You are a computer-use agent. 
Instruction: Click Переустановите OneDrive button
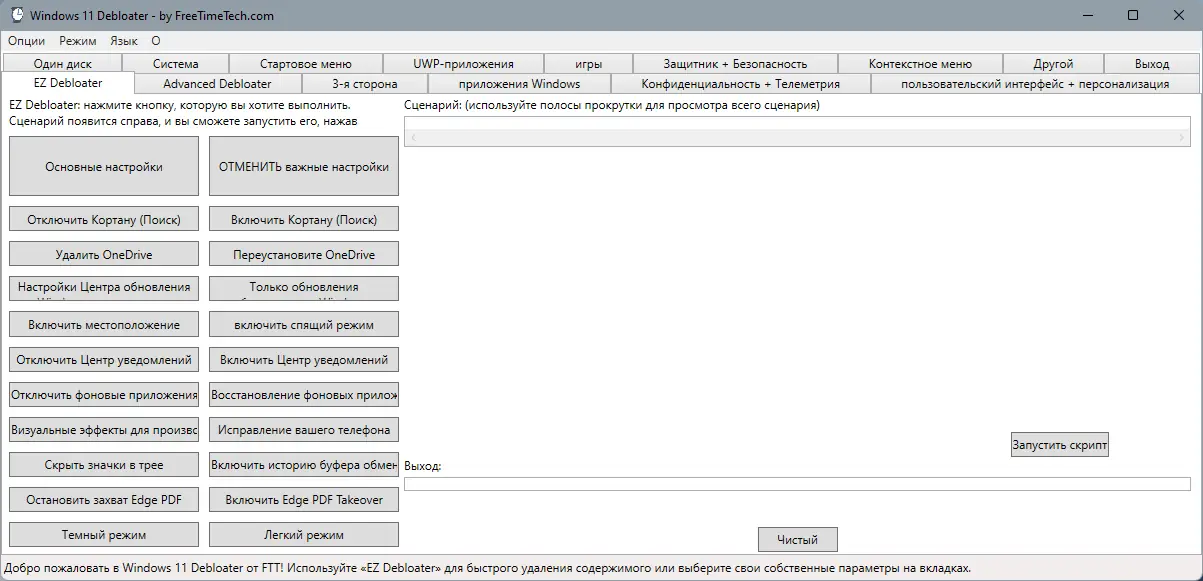coord(304,254)
